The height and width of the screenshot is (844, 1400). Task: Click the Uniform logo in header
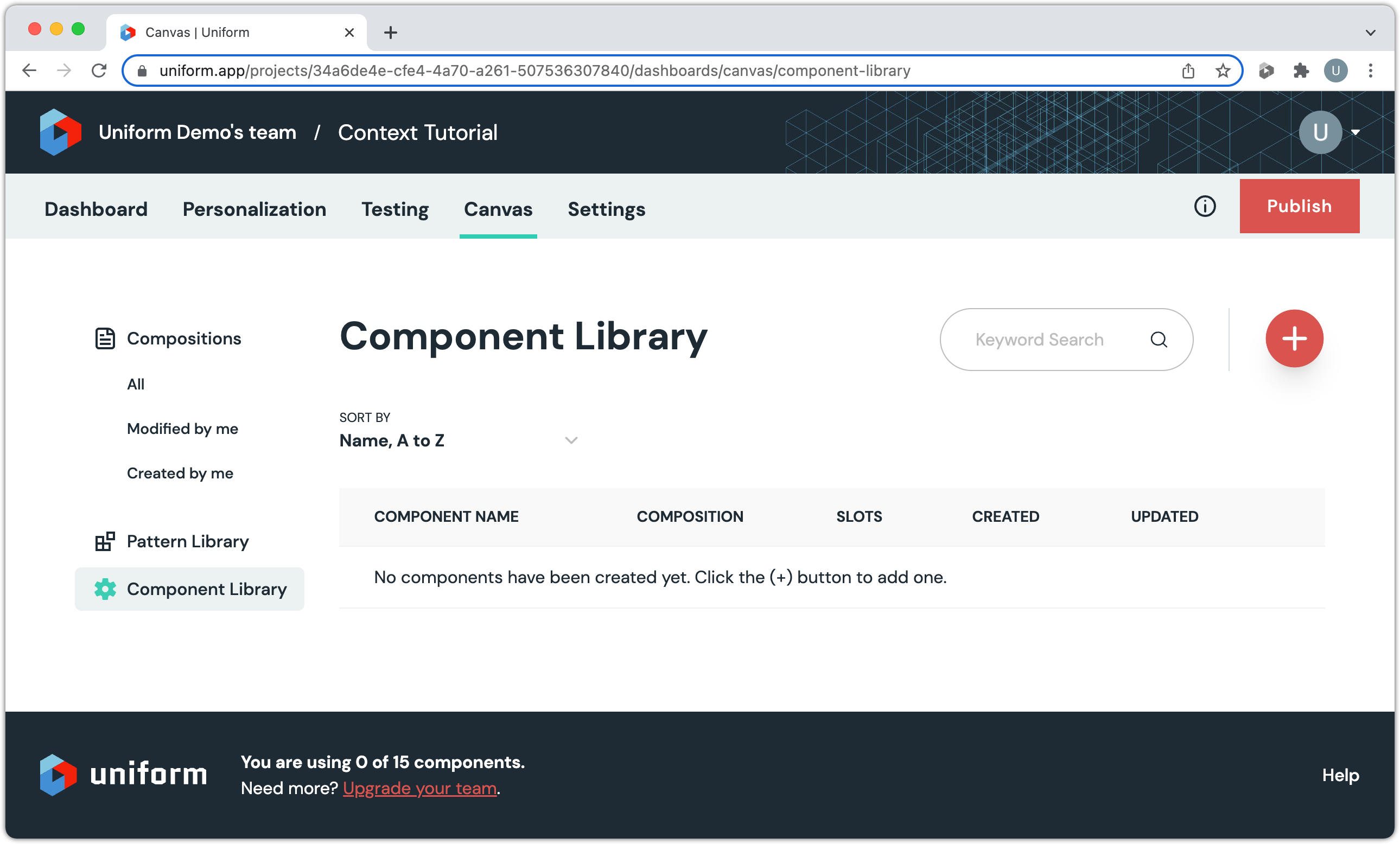coord(60,132)
